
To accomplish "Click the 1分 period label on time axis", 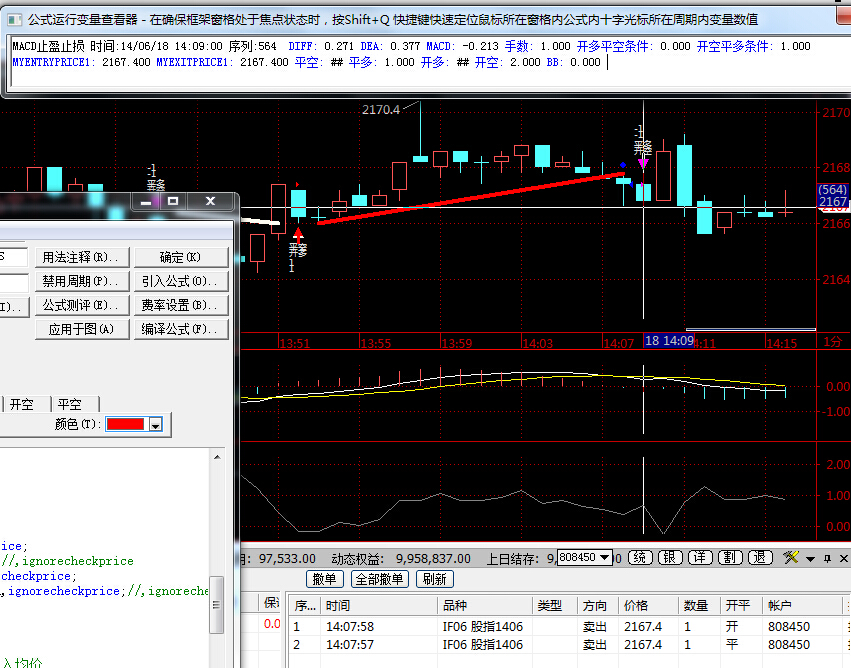I will (833, 342).
